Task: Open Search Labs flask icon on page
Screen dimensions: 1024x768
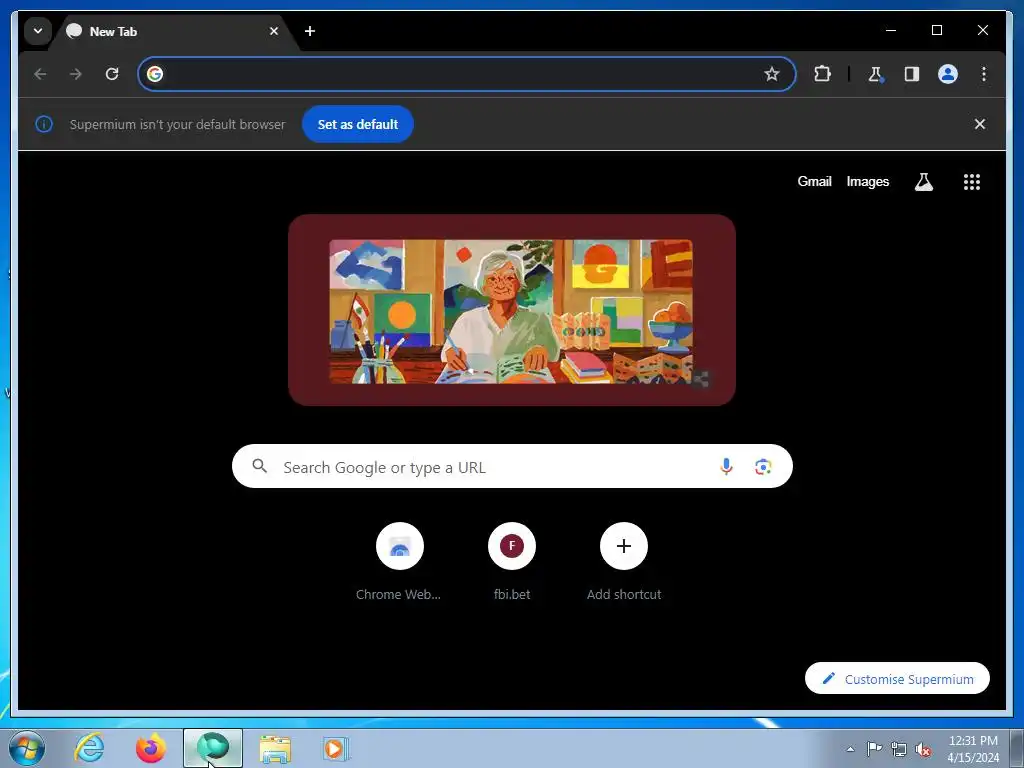Action: tap(923, 182)
